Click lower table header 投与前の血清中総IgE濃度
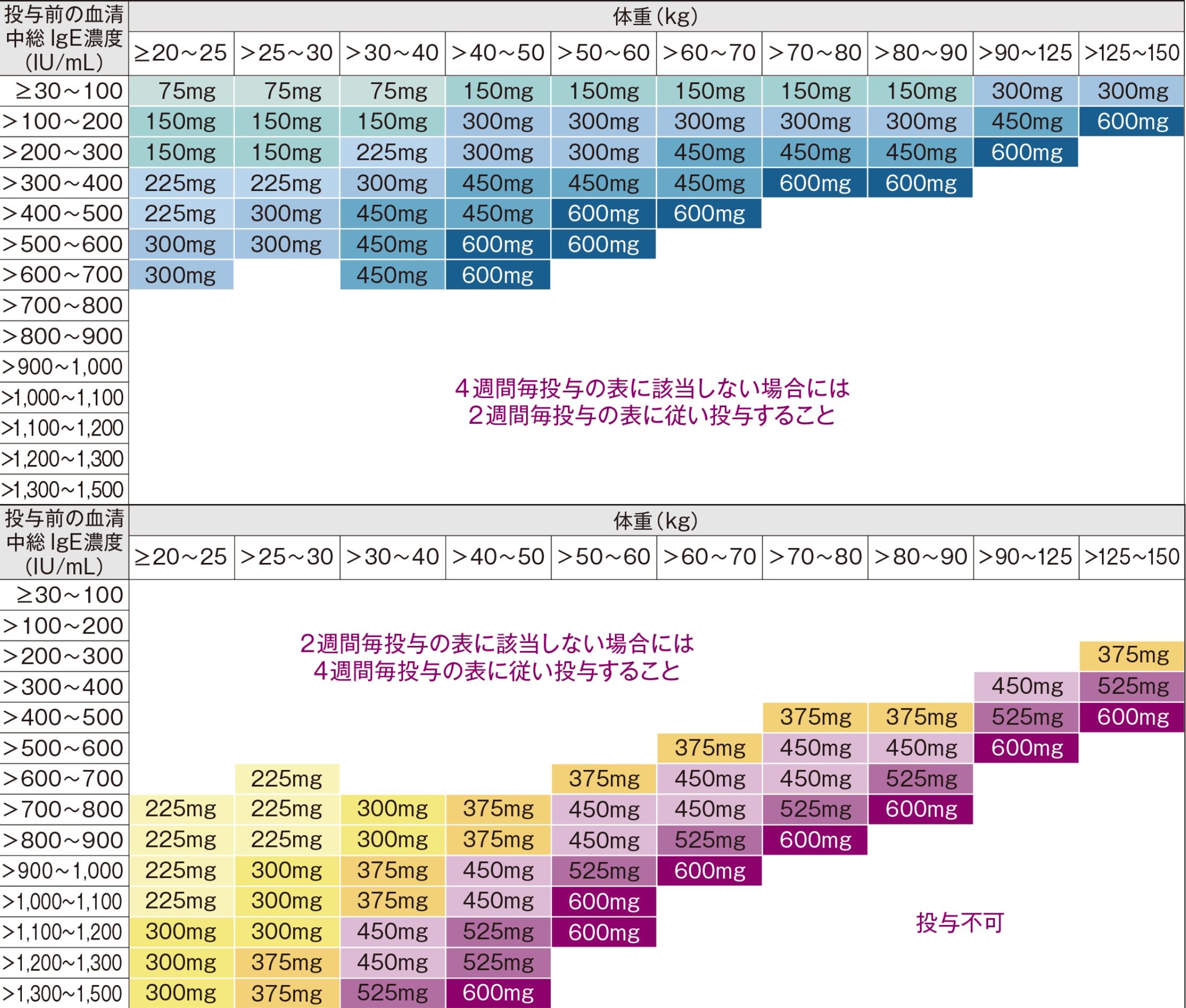 tap(64, 543)
